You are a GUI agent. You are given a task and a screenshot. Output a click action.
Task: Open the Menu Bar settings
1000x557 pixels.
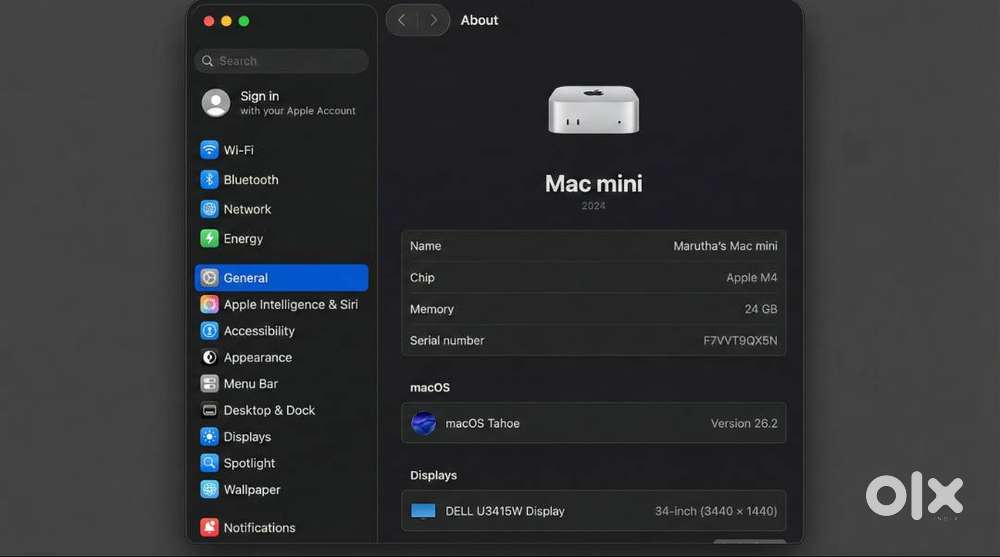tap(250, 384)
